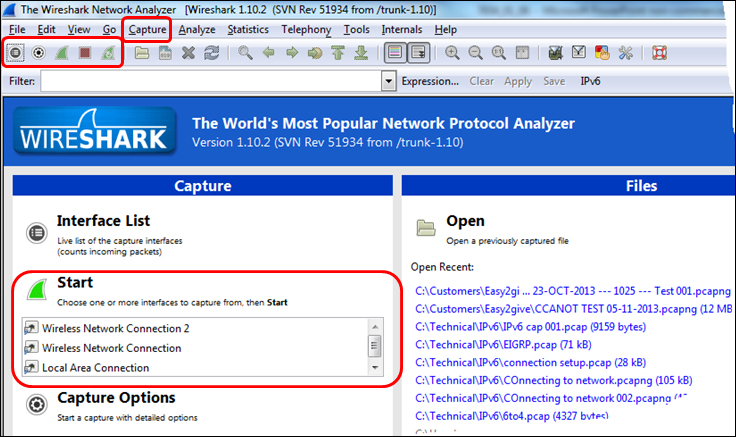Viewport: 736px width, 437px height.
Task: Find a packet using magnifier icon
Action: pyautogui.click(x=245, y=53)
